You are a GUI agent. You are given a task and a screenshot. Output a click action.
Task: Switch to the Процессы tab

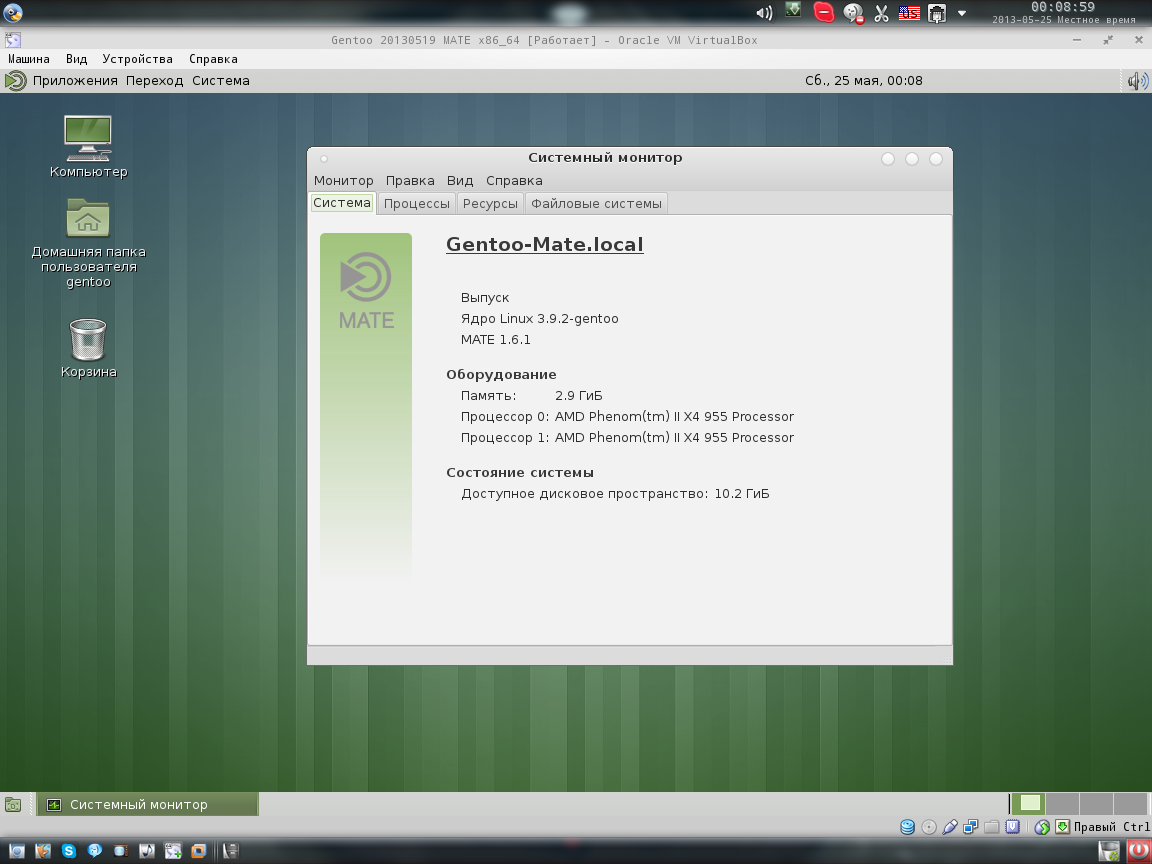click(x=417, y=204)
